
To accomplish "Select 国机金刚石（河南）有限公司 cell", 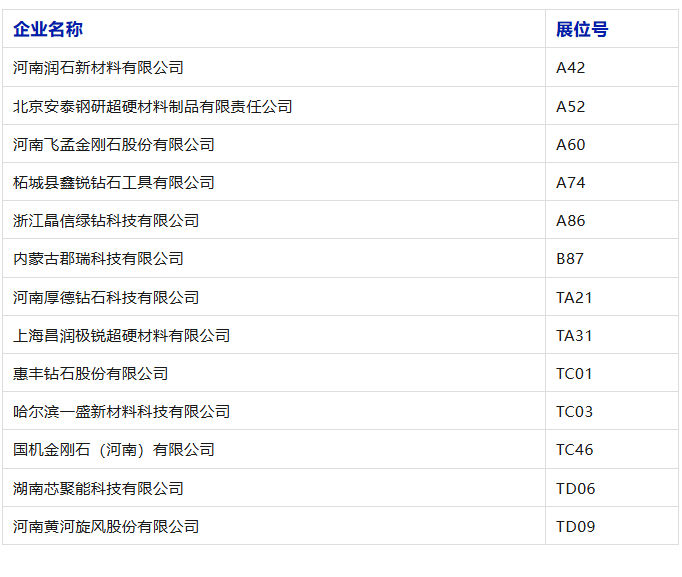I will (x=114, y=450).
